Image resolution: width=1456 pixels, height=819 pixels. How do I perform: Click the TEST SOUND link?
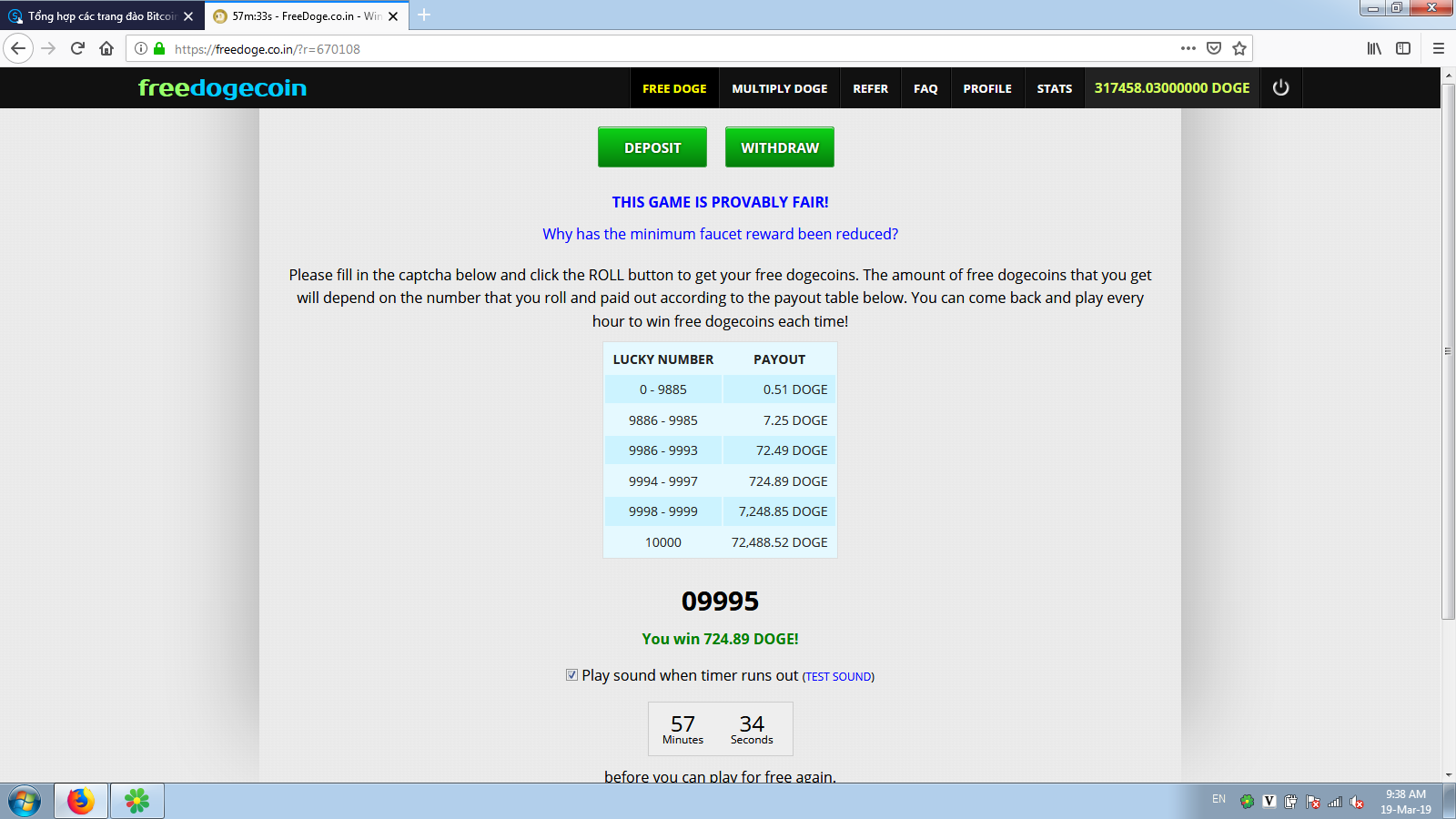tap(838, 677)
